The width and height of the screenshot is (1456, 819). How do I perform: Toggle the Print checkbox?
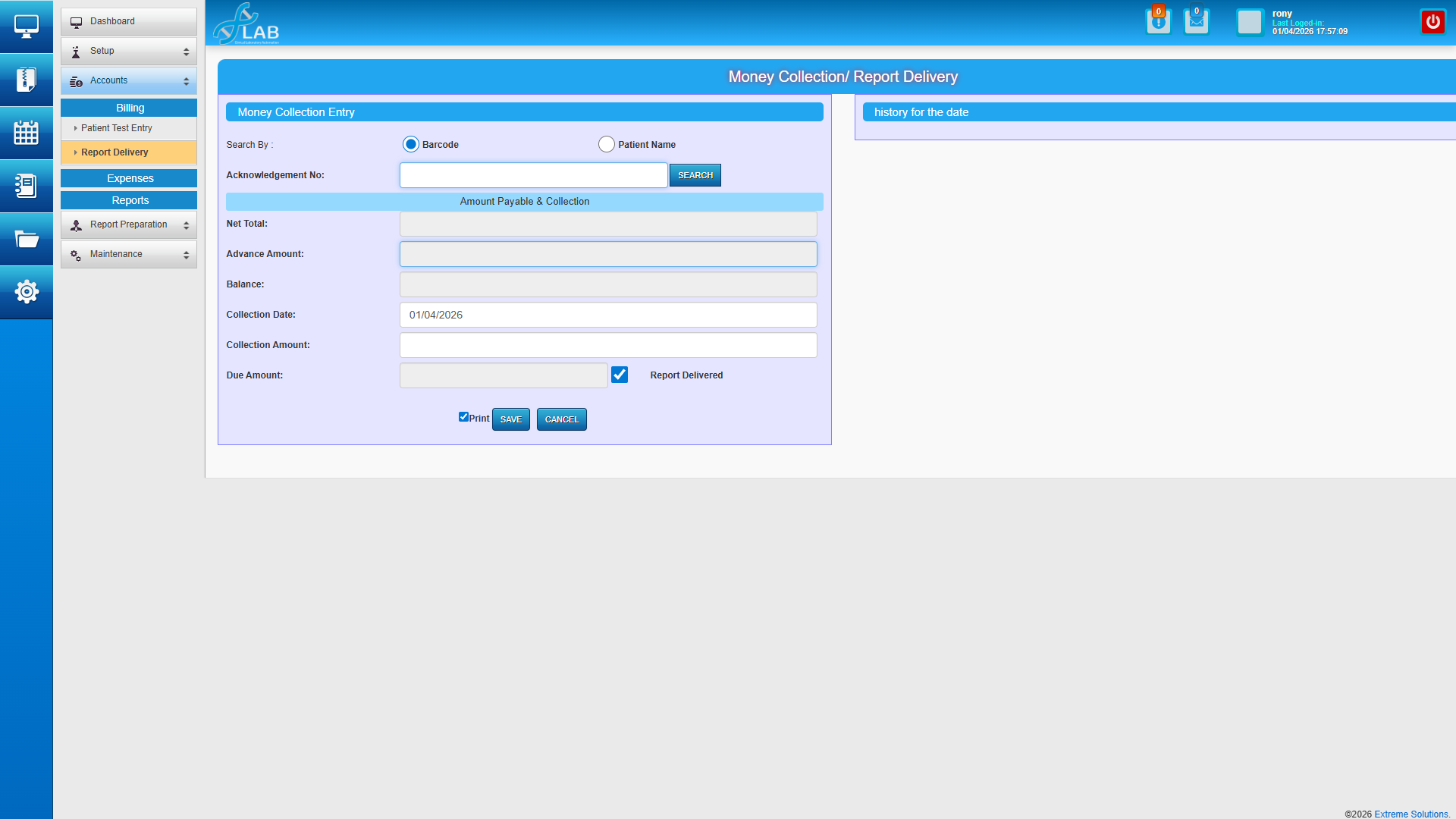point(463,417)
